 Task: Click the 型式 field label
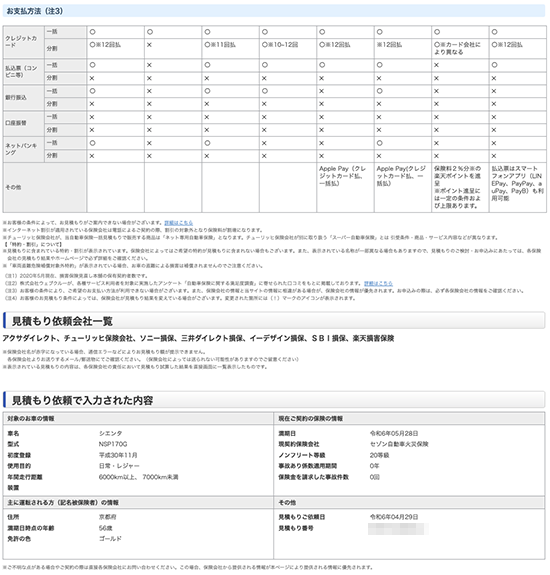[x=13, y=444]
